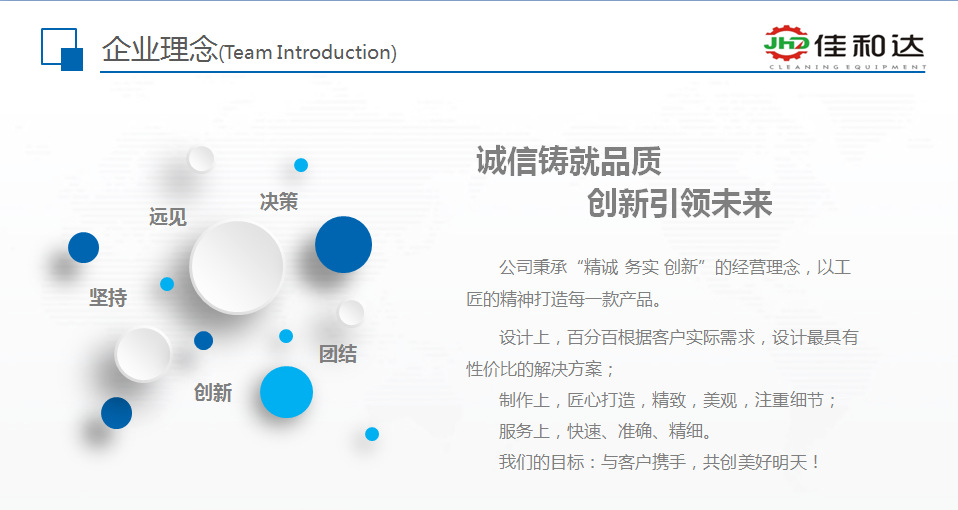Click the blue overlapping squares icon beside the title
This screenshot has height=510, width=958.
(62, 49)
